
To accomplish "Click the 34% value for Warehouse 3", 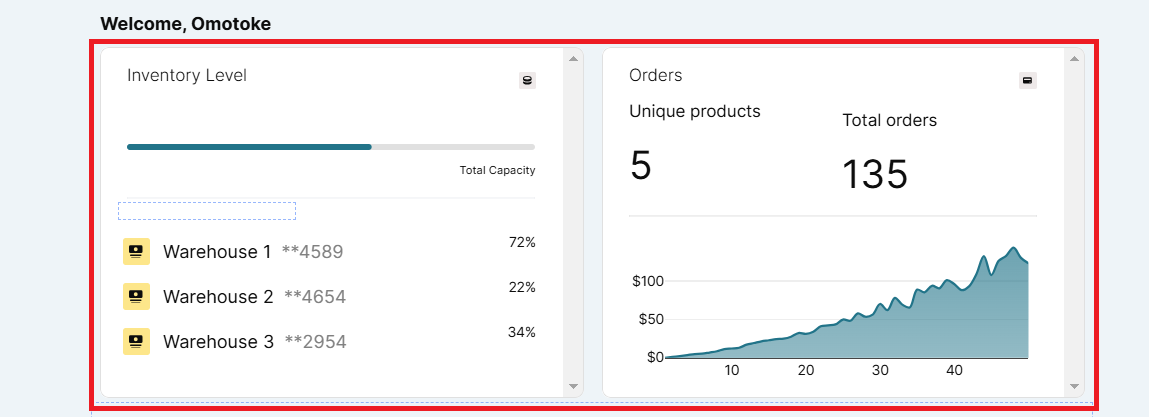I will click(522, 332).
